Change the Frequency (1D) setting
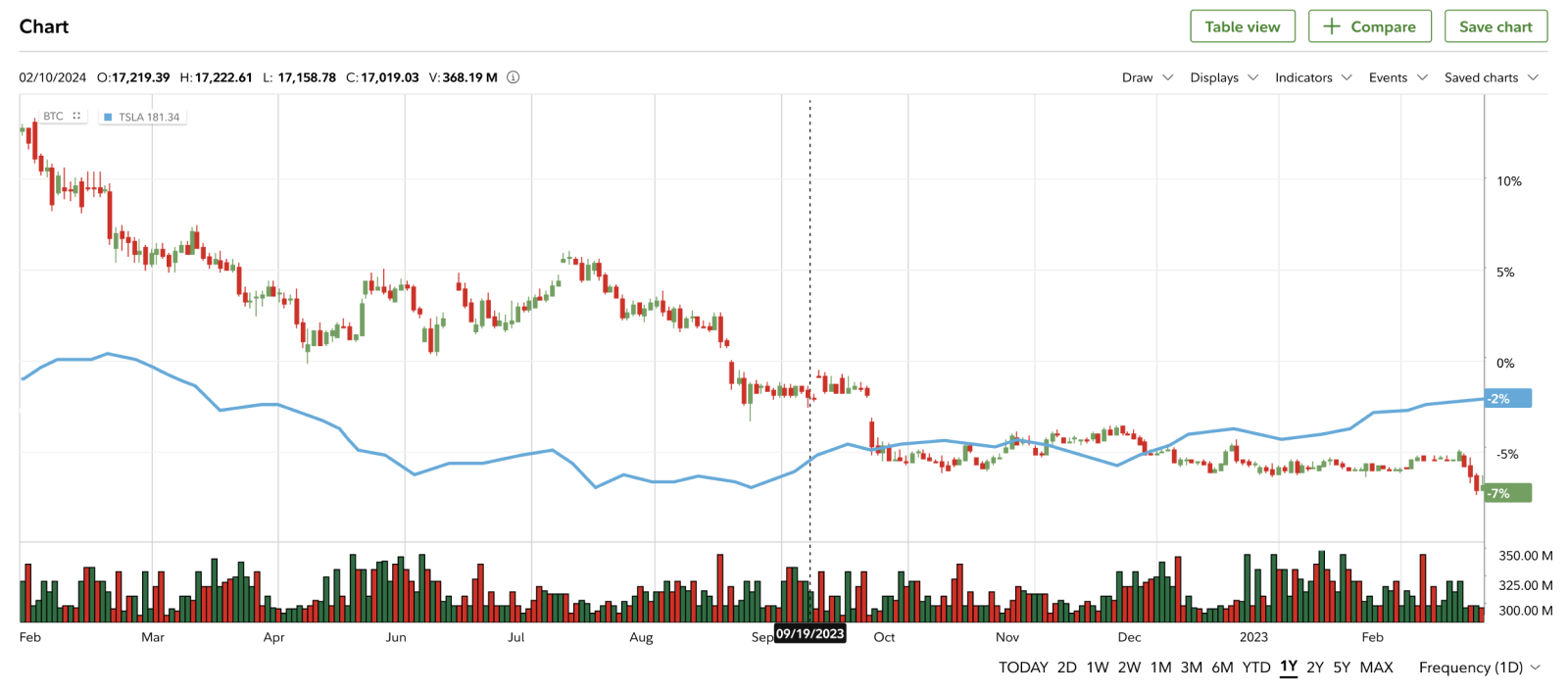 [1479, 668]
